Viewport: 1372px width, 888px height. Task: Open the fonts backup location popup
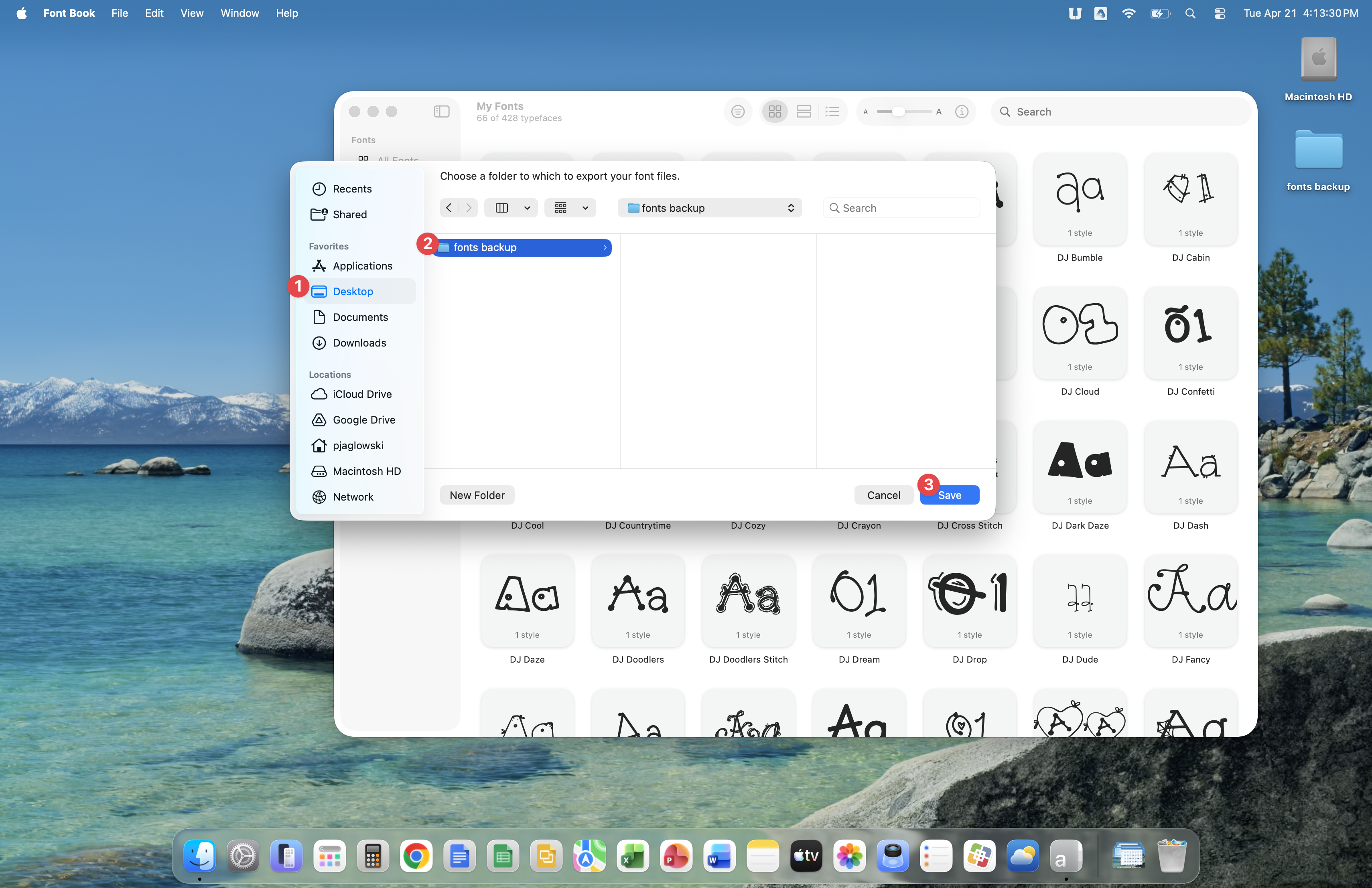tap(710, 208)
